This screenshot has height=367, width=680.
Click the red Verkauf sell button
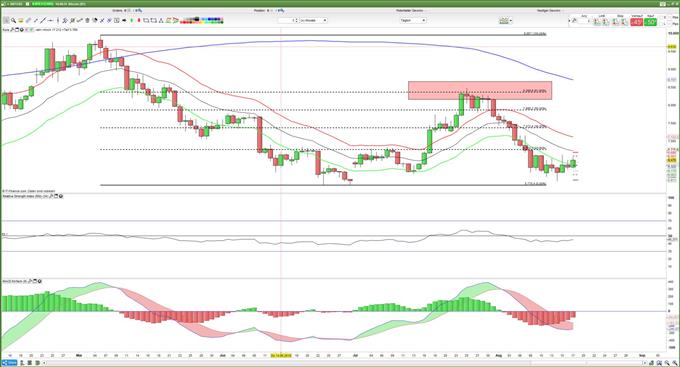[x=637, y=22]
